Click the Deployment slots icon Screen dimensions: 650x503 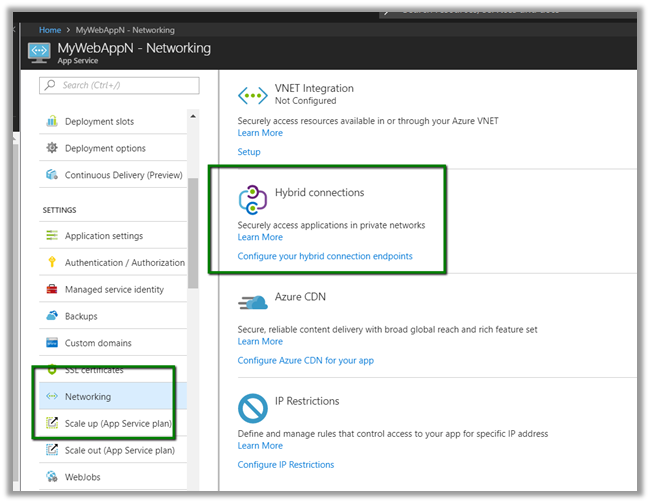click(x=52, y=122)
